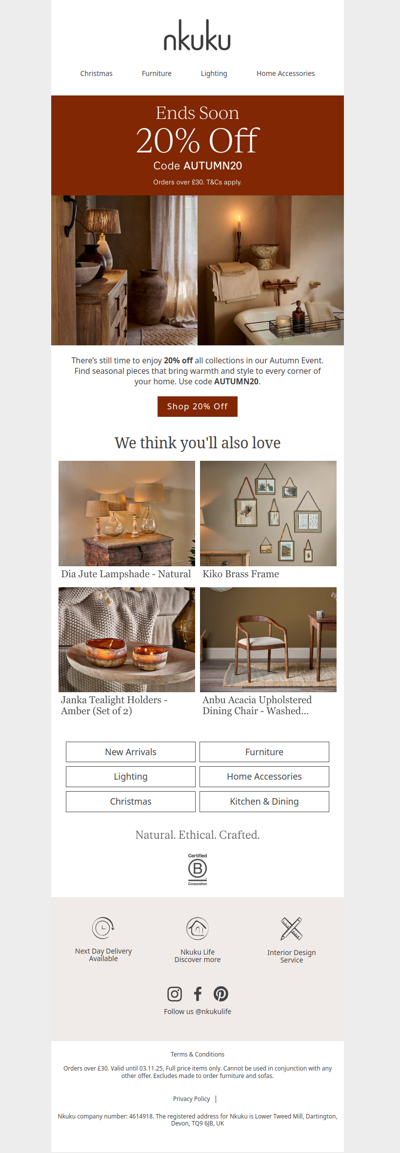This screenshot has height=1153, width=400.
Task: Open the Privacy Policy link
Action: coord(192,1099)
